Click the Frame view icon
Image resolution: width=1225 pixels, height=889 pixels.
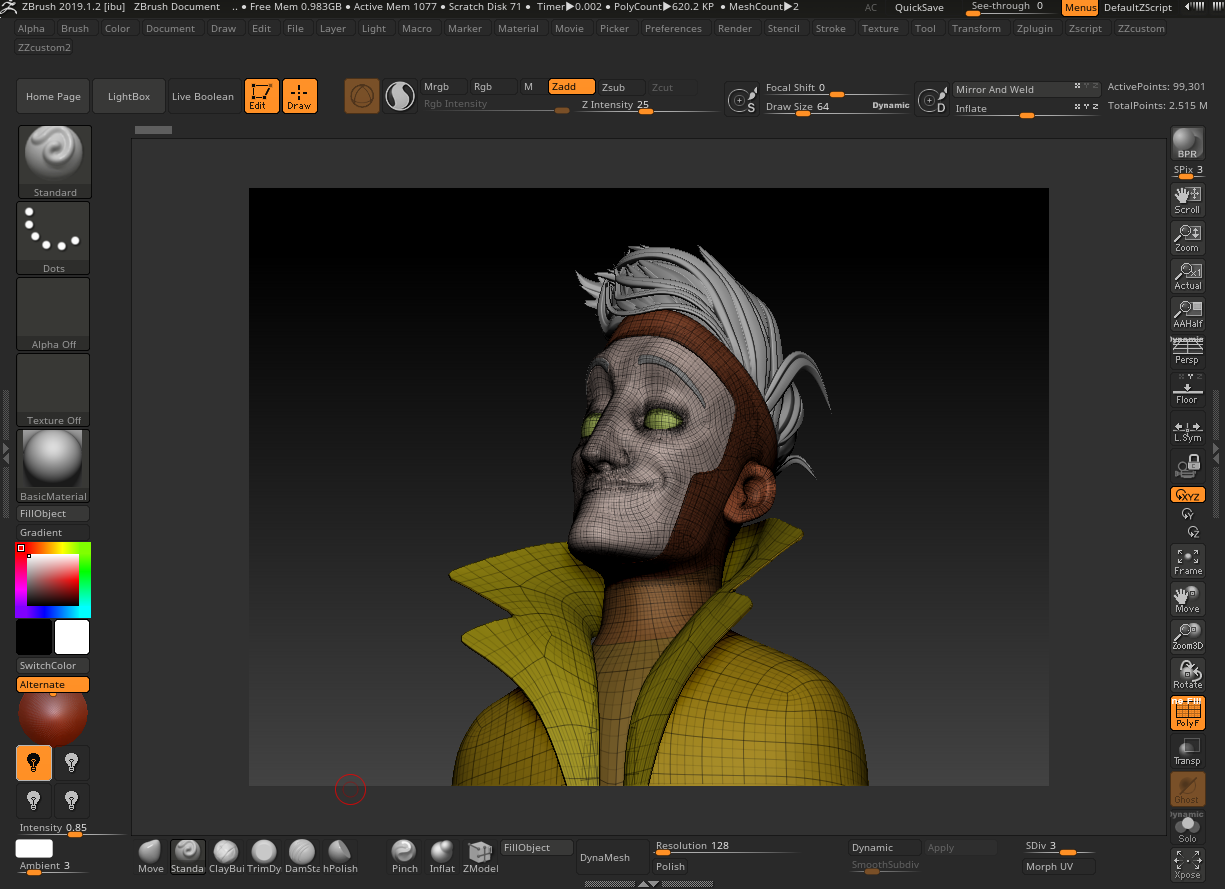[1187, 561]
